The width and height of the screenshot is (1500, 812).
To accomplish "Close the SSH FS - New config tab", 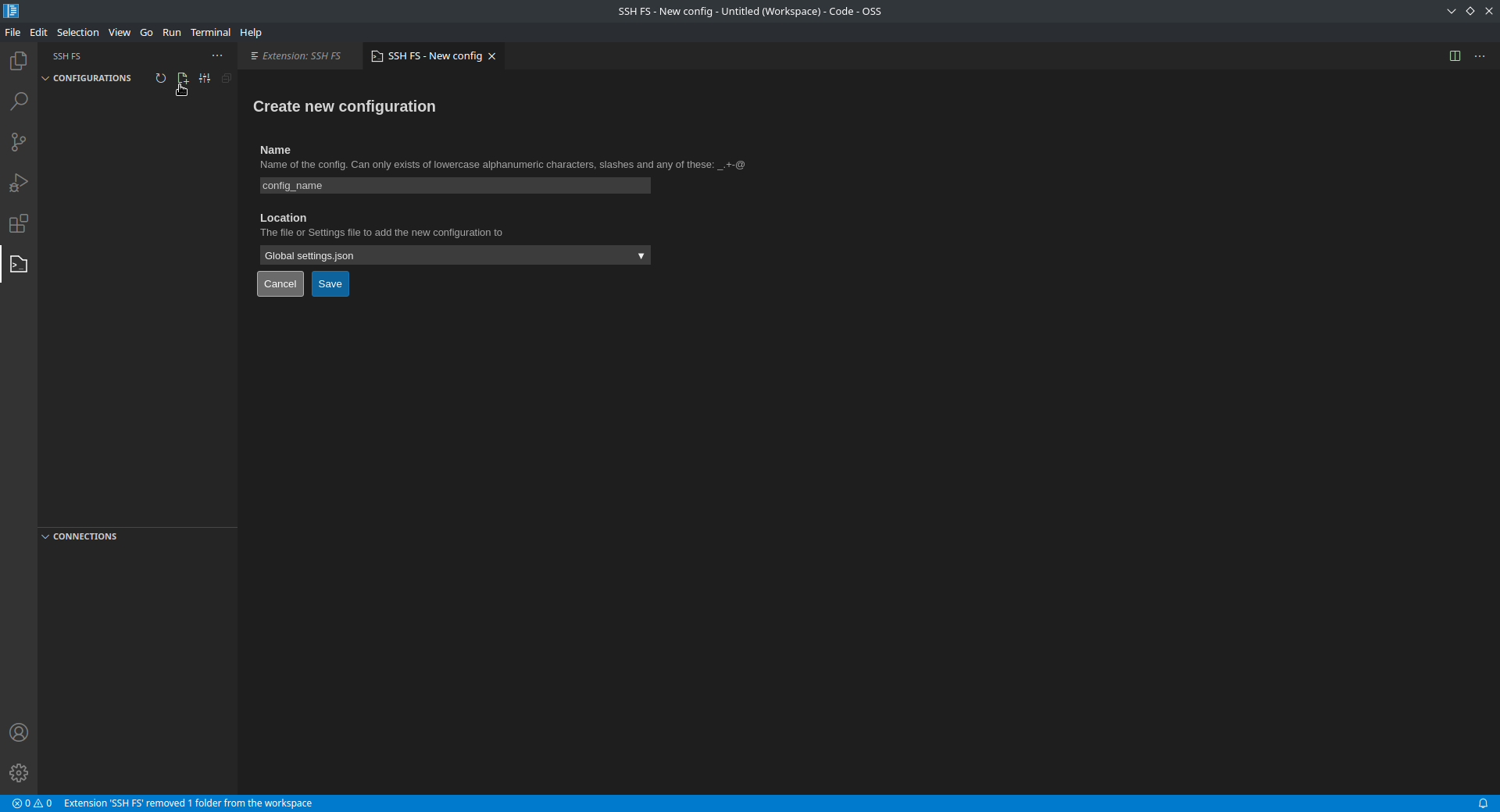I will pos(492,56).
